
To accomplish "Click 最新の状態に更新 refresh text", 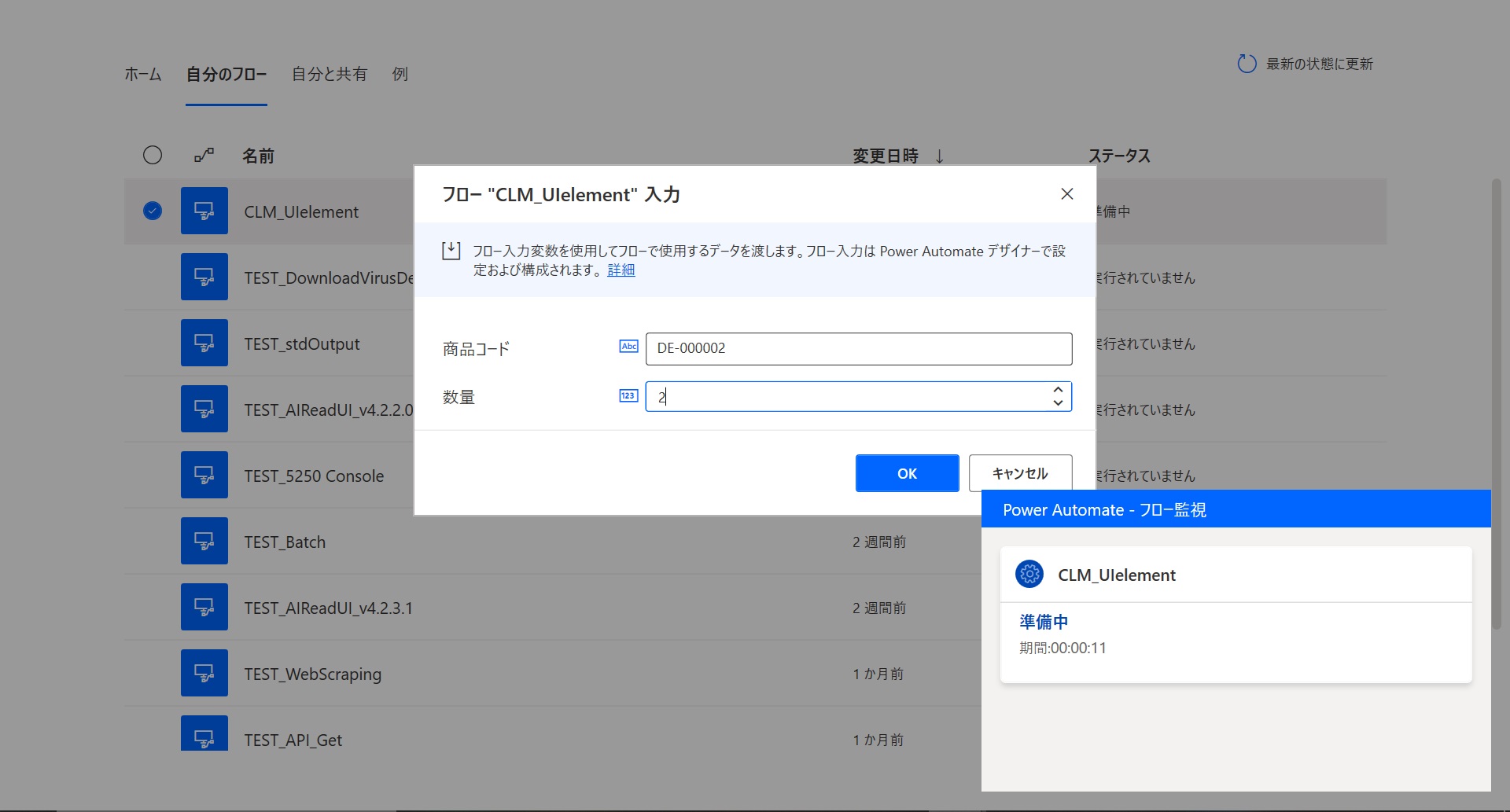I will (x=1320, y=64).
